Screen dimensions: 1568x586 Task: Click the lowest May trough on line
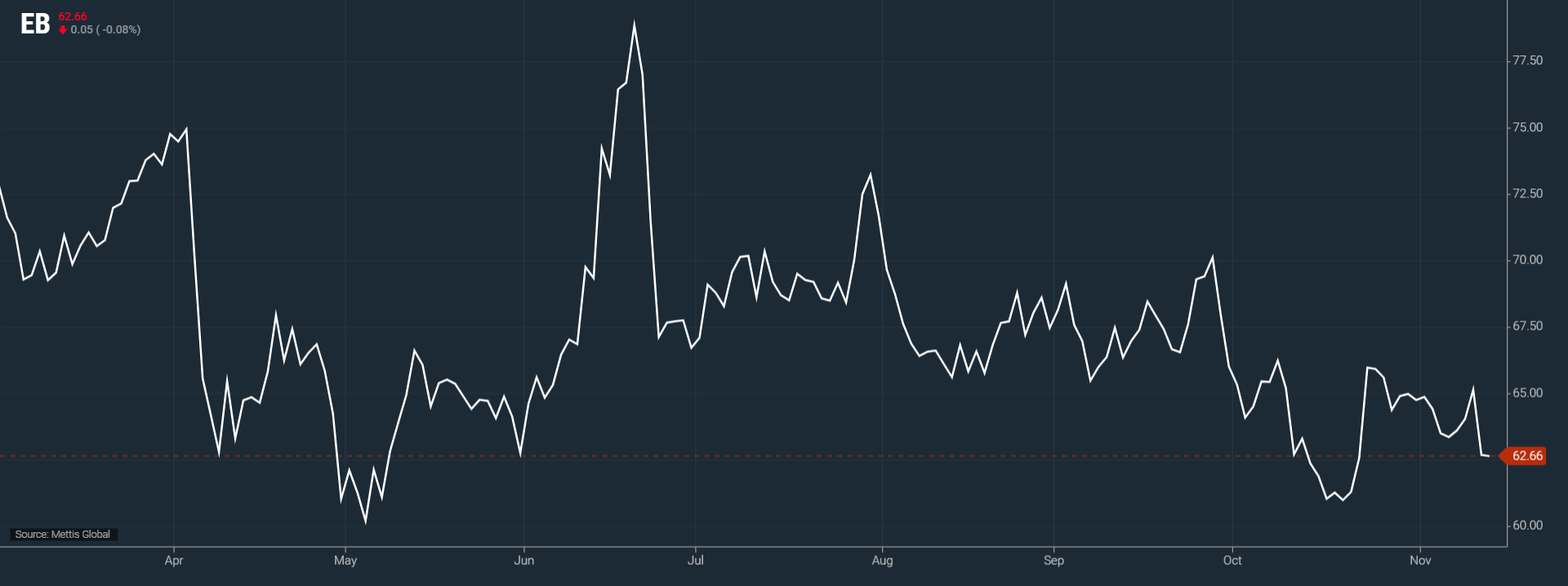coord(365,521)
